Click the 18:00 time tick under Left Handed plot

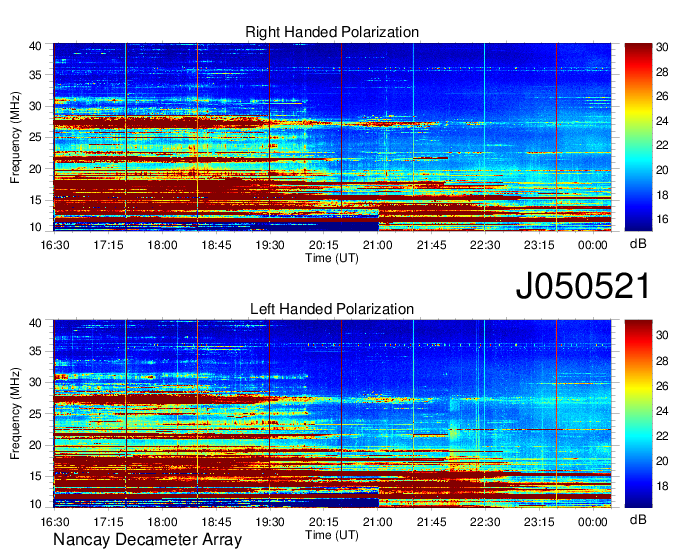tap(162, 522)
